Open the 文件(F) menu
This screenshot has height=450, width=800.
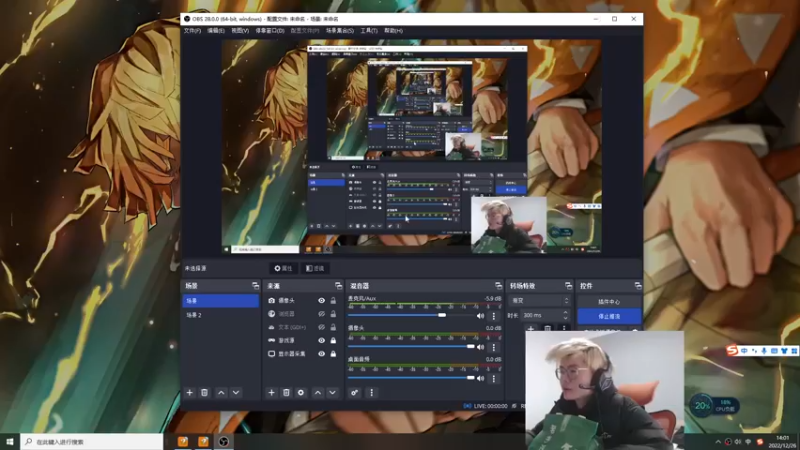(192, 31)
